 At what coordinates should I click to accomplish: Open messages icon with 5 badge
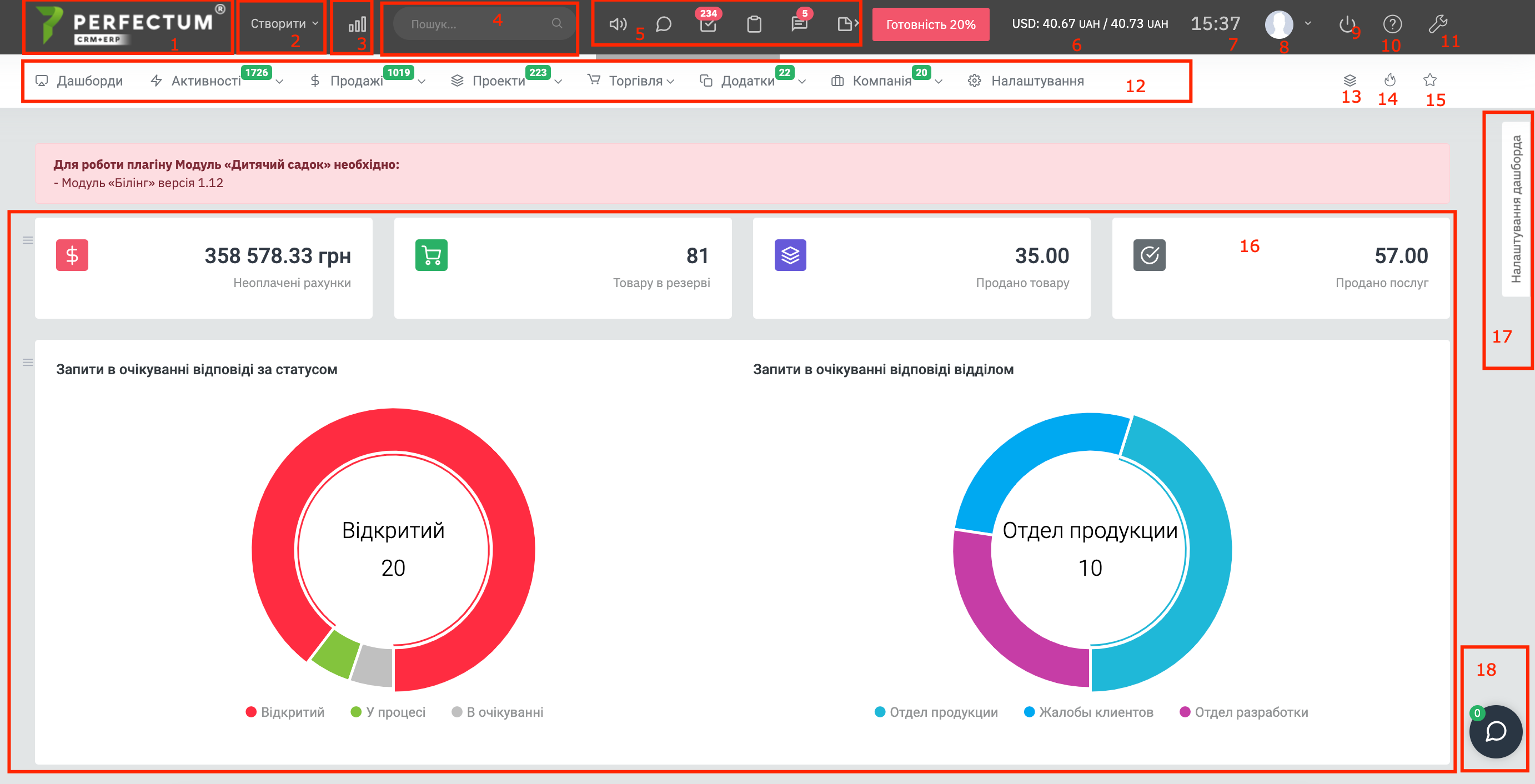click(799, 24)
